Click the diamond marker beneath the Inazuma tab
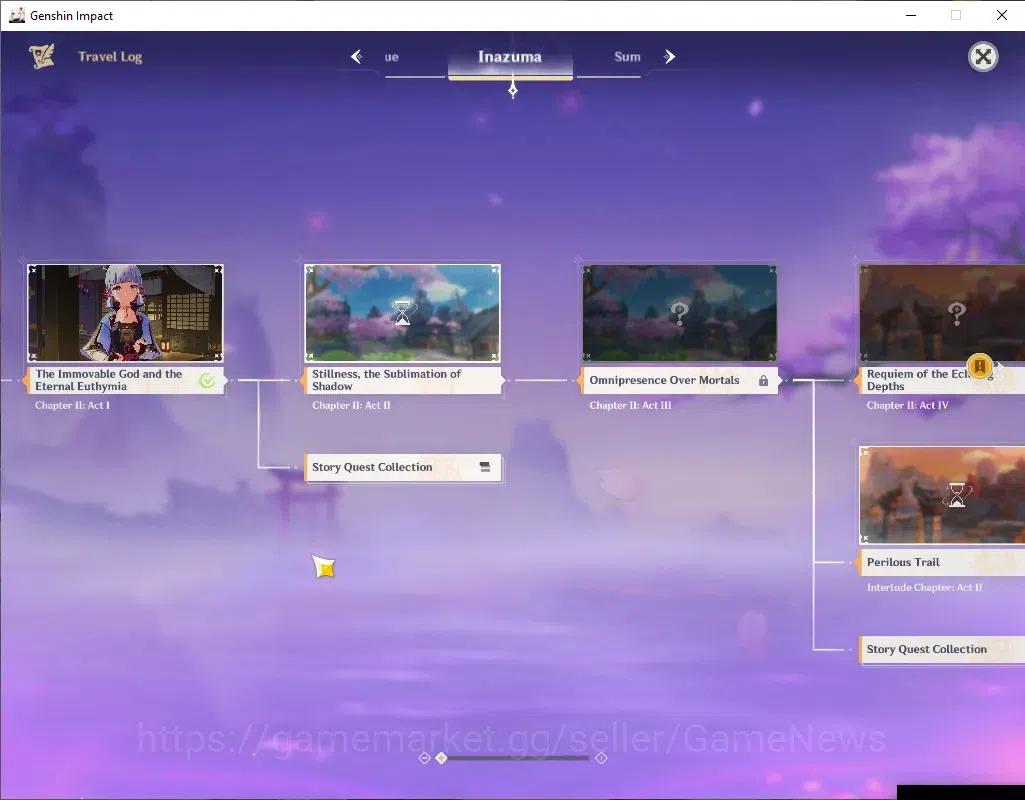 click(x=513, y=90)
